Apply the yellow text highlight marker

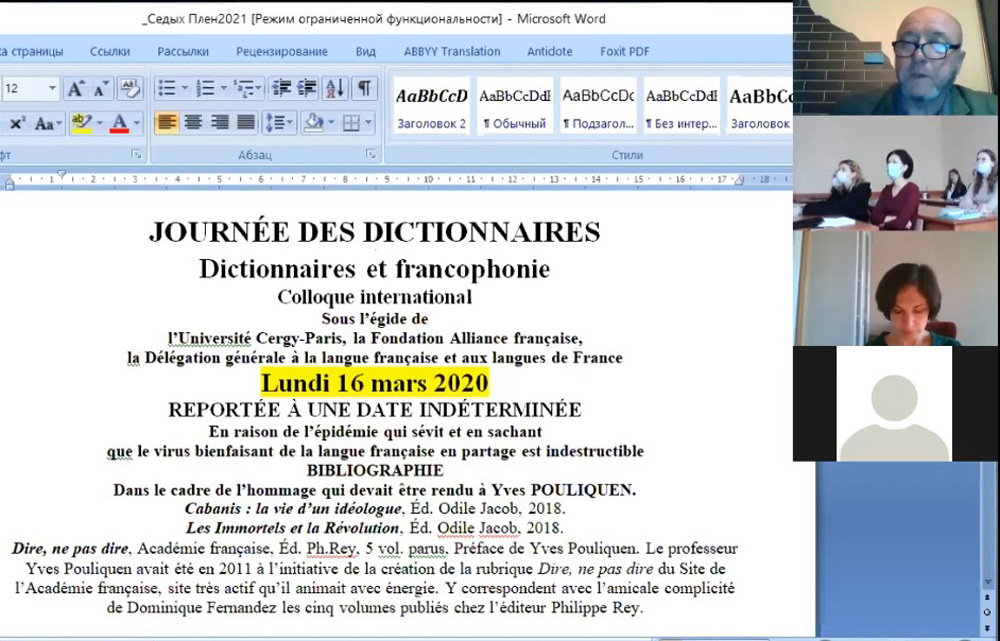click(80, 123)
